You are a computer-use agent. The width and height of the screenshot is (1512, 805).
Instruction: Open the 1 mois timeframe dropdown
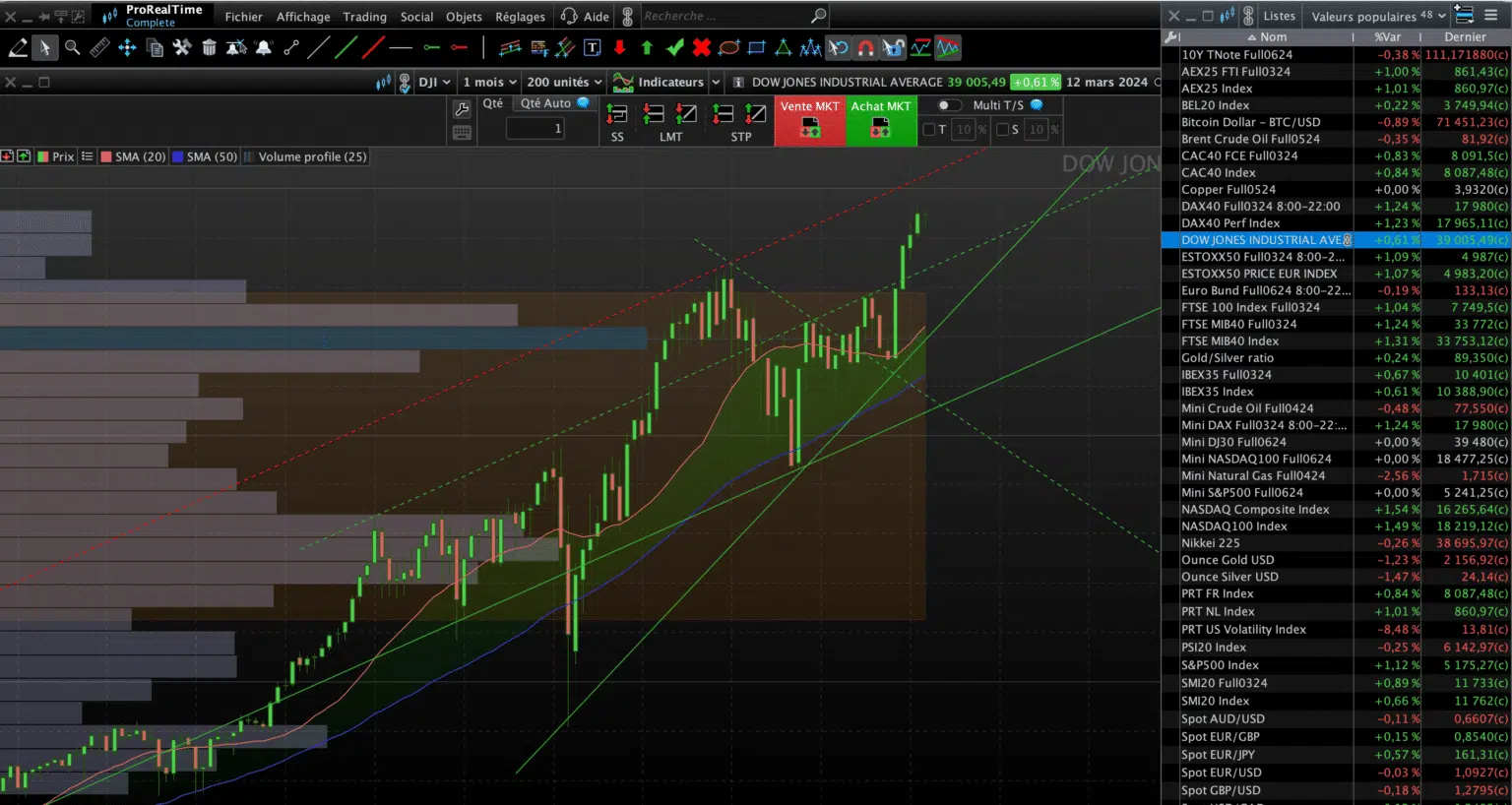pos(489,83)
